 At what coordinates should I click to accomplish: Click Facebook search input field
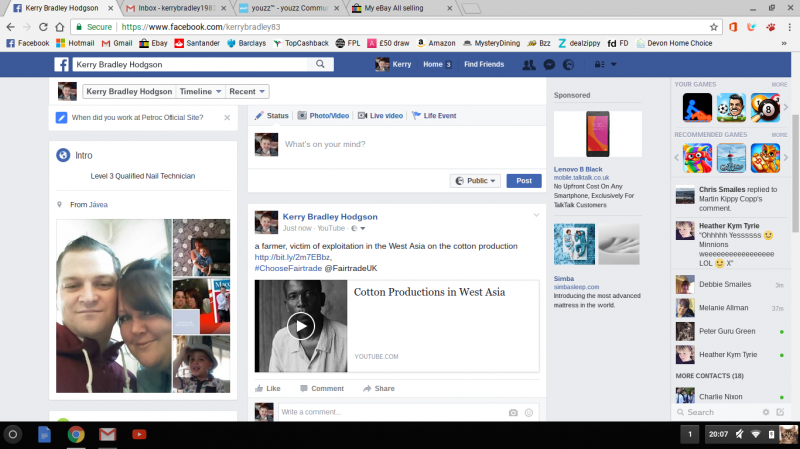[x=190, y=64]
